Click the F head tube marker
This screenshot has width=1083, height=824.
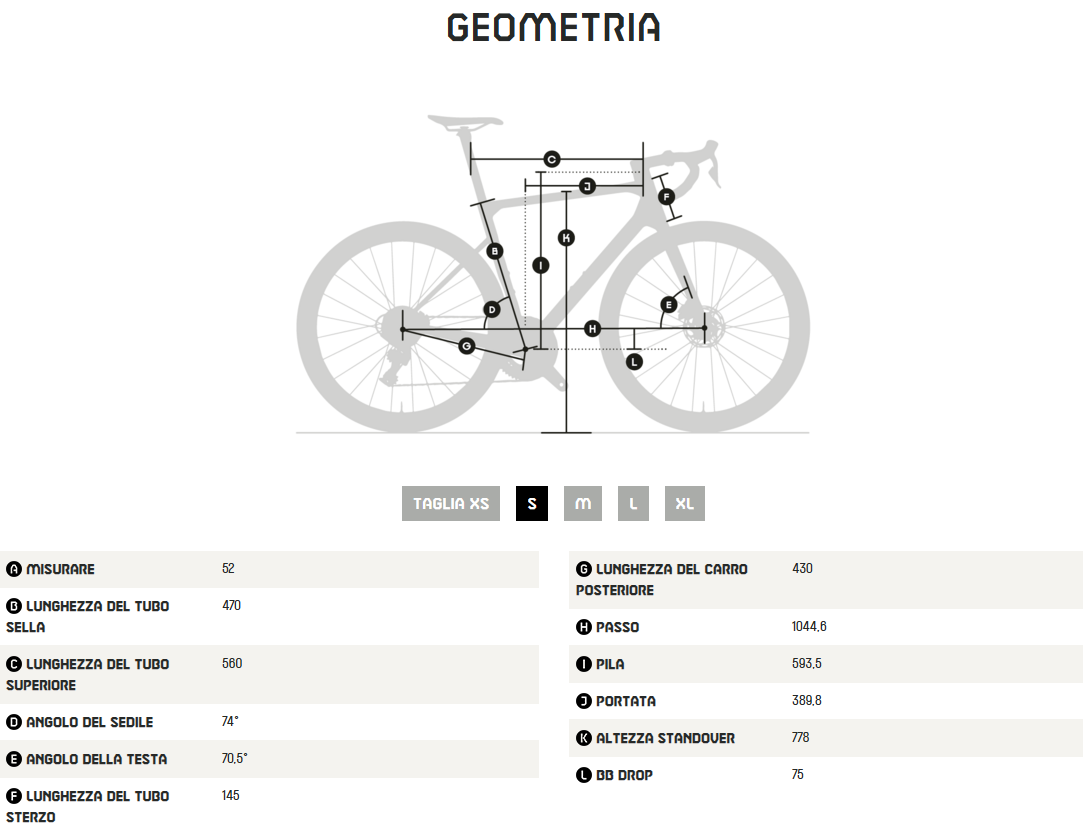[x=667, y=197]
